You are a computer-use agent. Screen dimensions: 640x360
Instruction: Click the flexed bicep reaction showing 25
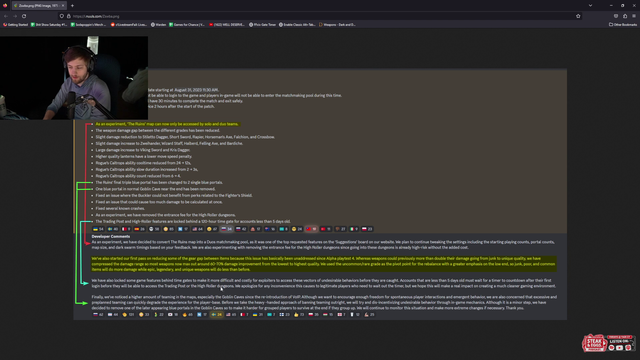pyautogui.click(x=369, y=315)
